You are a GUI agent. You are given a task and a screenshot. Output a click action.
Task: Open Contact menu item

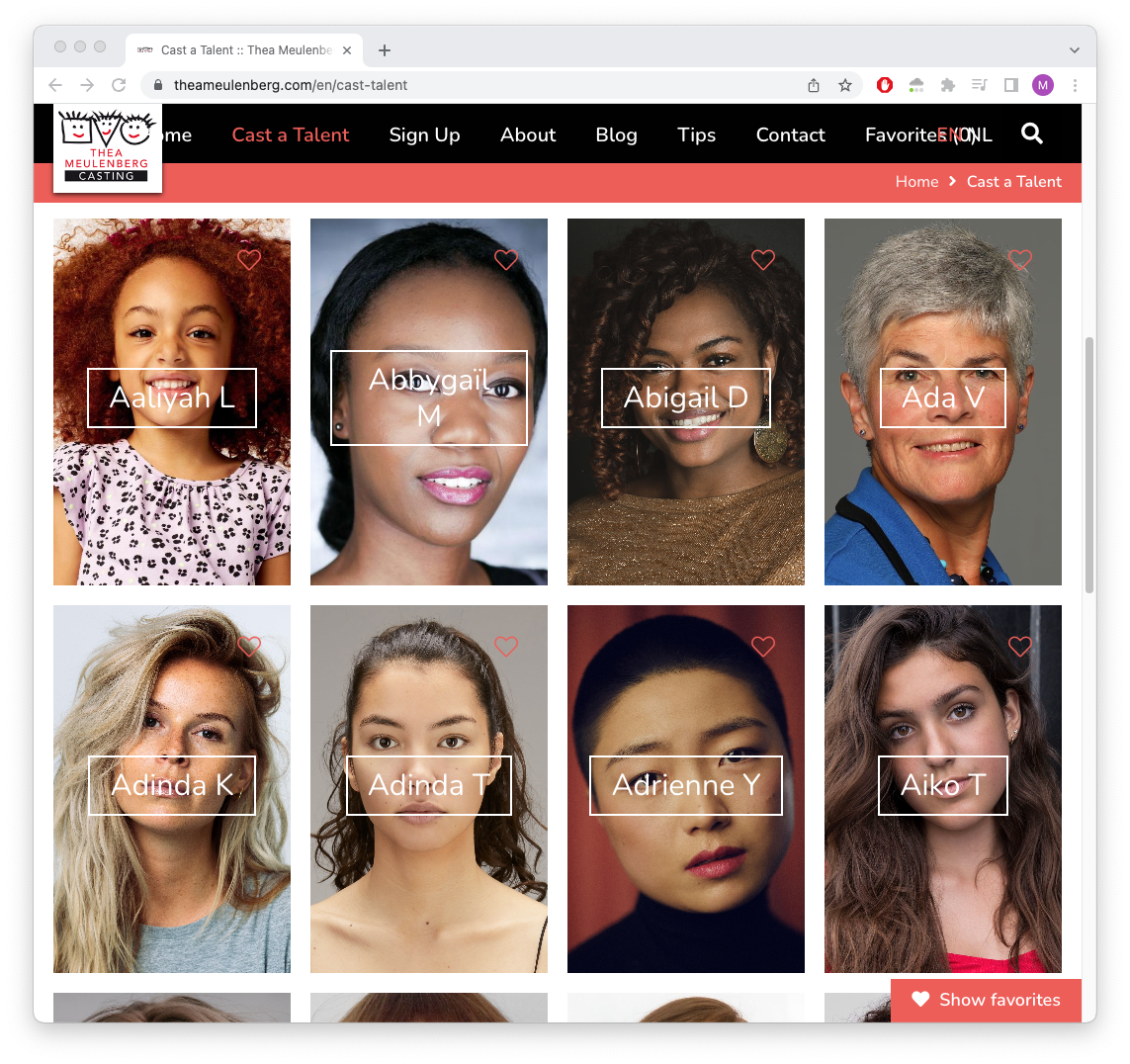[x=791, y=134]
